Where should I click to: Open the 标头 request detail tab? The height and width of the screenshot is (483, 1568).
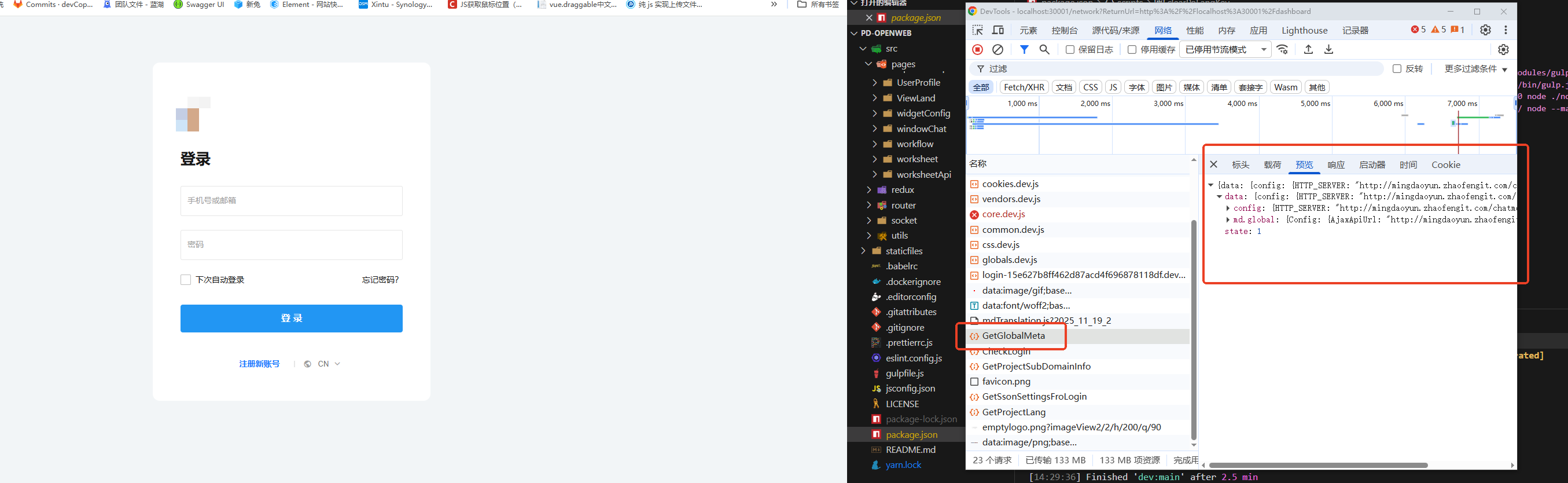1241,165
